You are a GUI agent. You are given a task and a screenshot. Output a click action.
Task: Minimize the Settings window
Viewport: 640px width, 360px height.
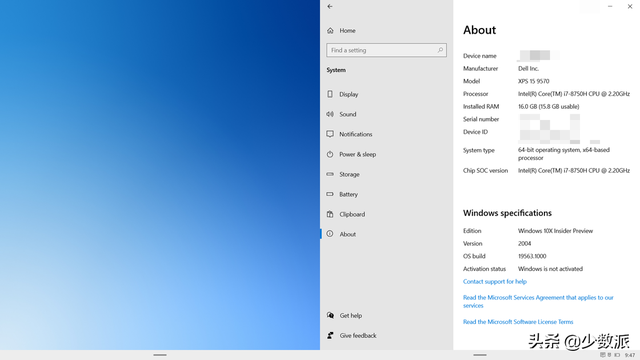[610, 7]
